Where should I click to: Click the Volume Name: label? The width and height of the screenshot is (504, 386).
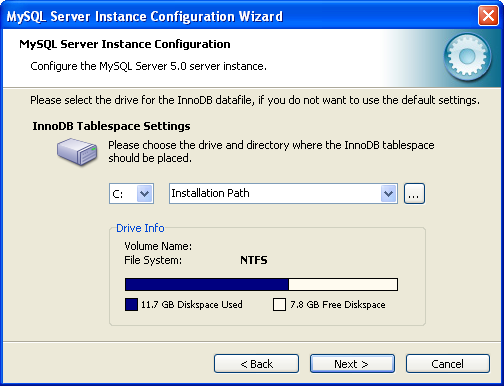[x=158, y=246]
